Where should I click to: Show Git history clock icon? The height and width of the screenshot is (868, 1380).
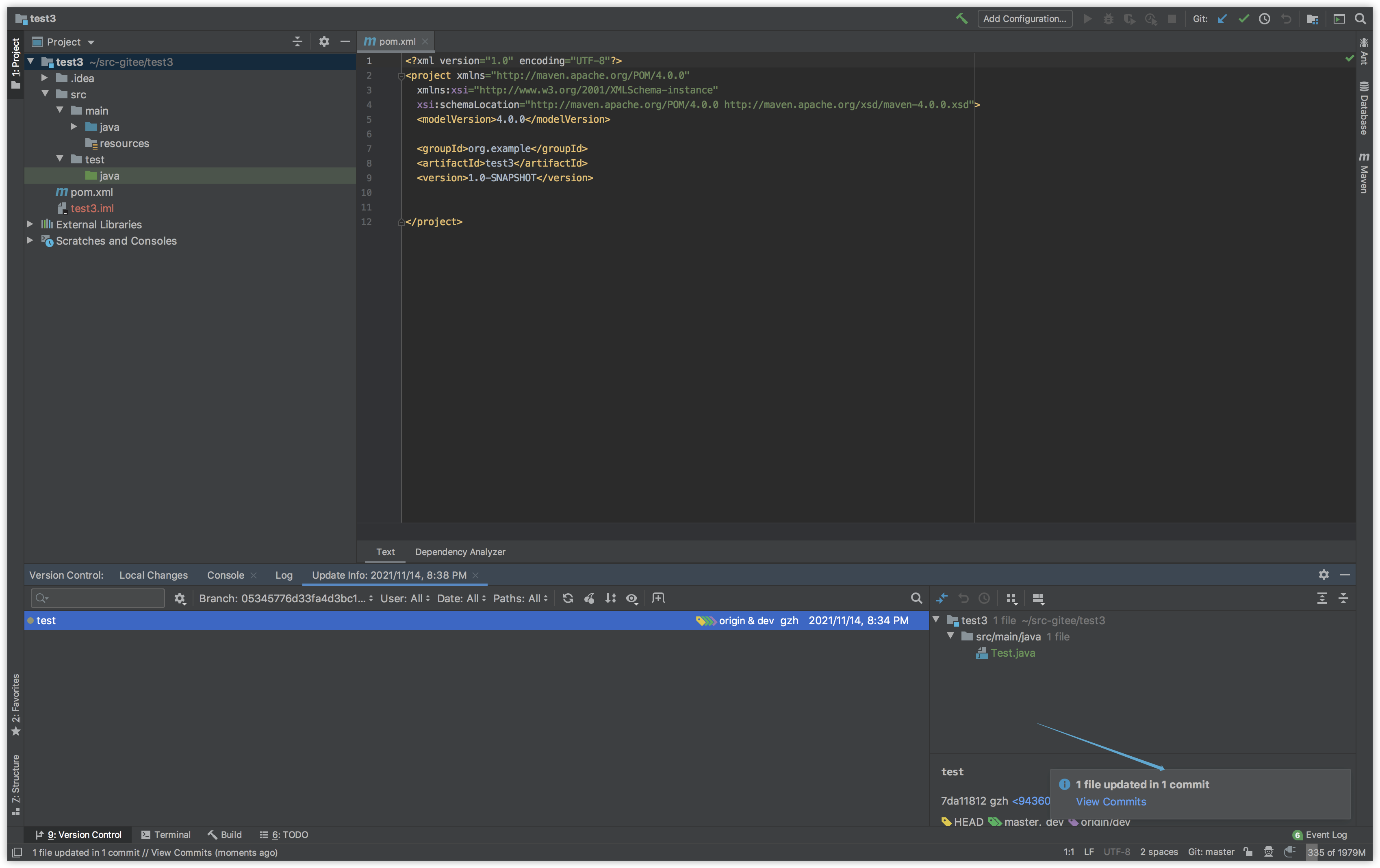click(1264, 19)
